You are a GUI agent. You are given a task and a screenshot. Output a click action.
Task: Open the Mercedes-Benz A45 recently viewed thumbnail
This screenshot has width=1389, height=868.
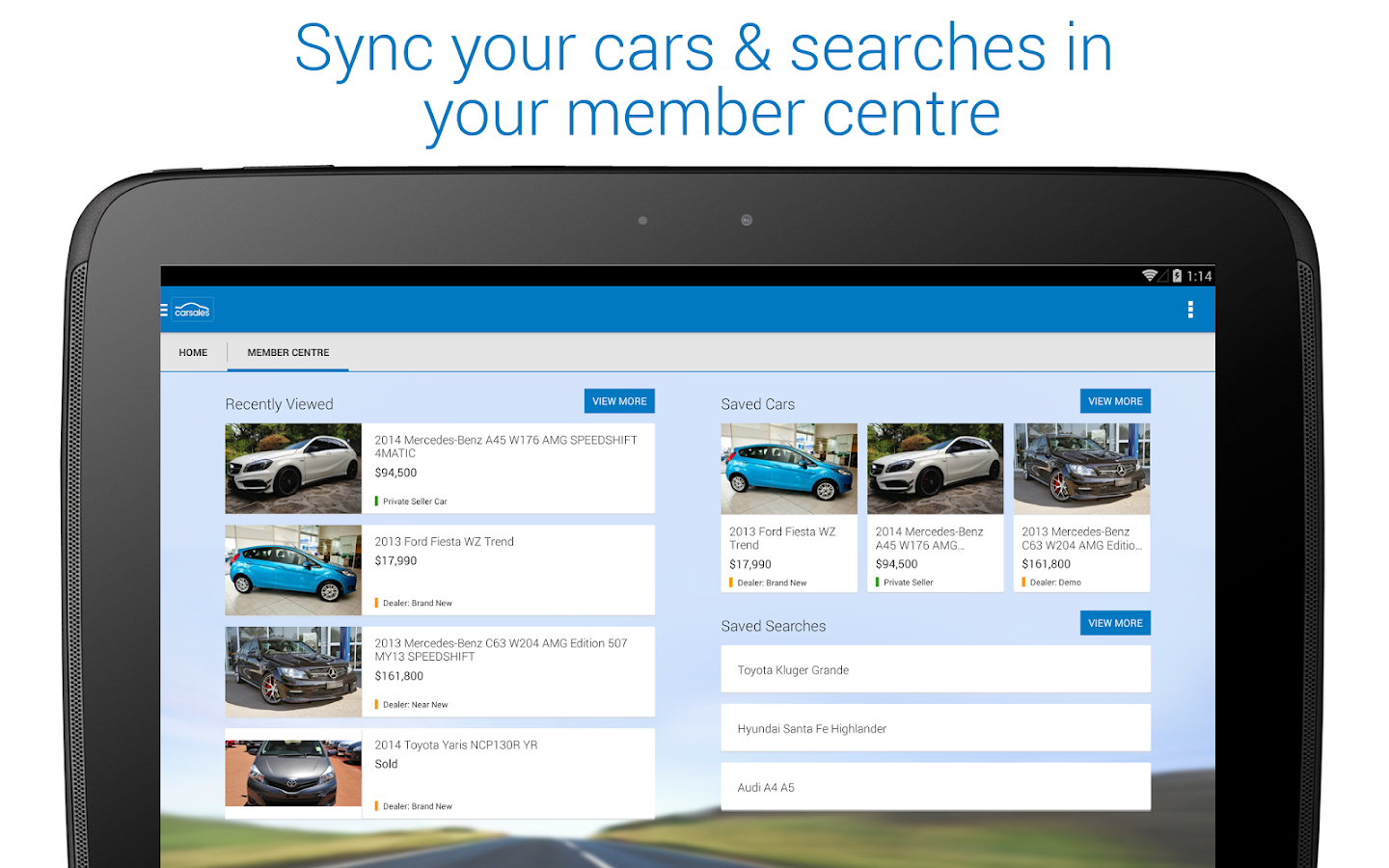click(x=293, y=469)
